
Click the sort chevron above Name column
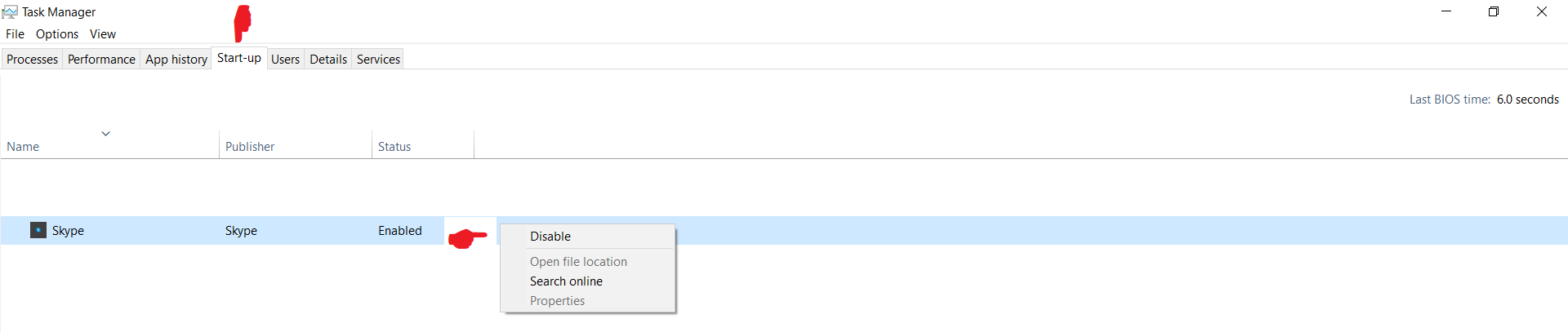105,133
